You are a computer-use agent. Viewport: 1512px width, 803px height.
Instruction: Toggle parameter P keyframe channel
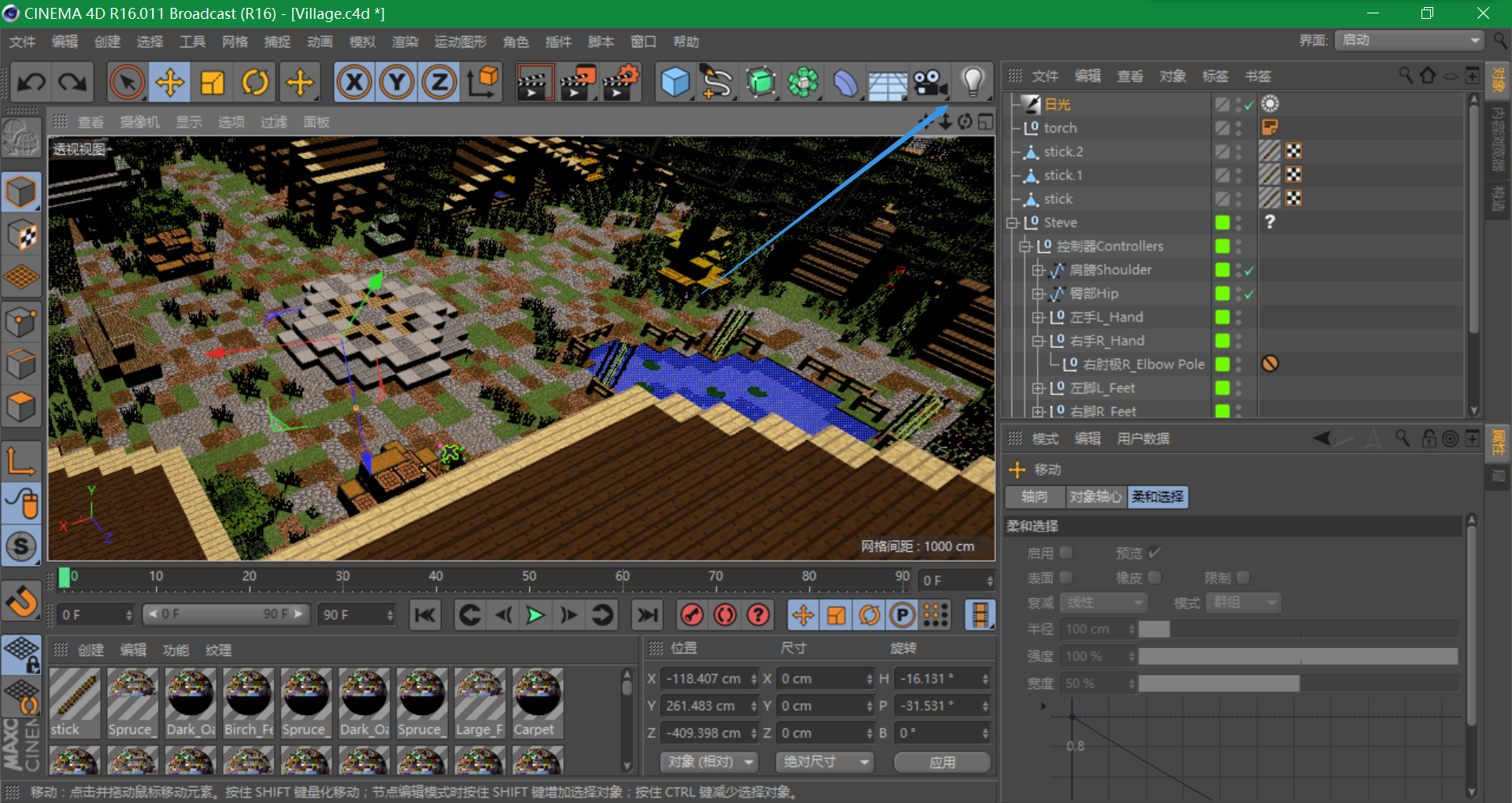coord(902,615)
